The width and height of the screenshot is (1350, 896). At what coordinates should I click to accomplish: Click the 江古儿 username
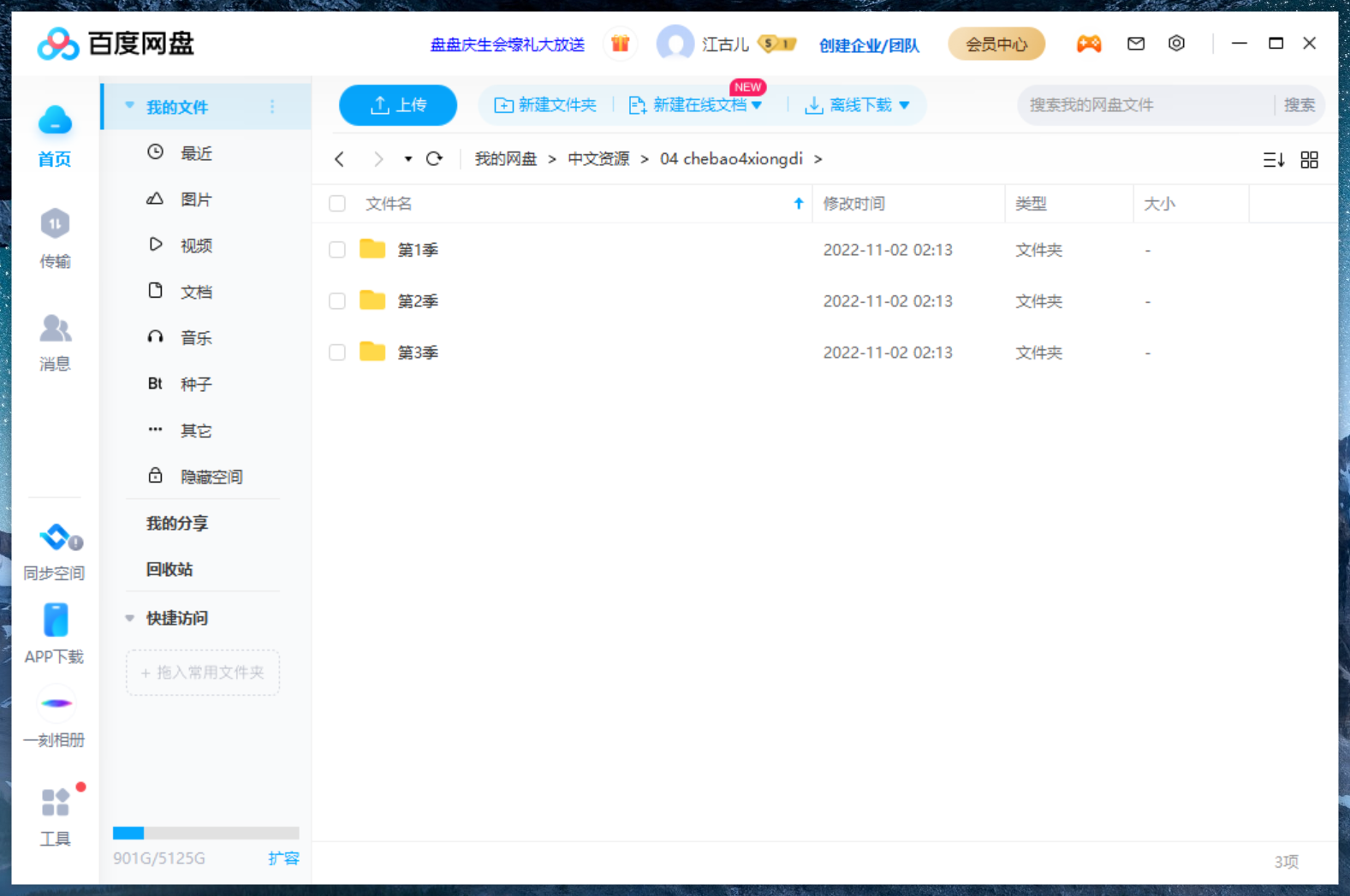click(725, 45)
